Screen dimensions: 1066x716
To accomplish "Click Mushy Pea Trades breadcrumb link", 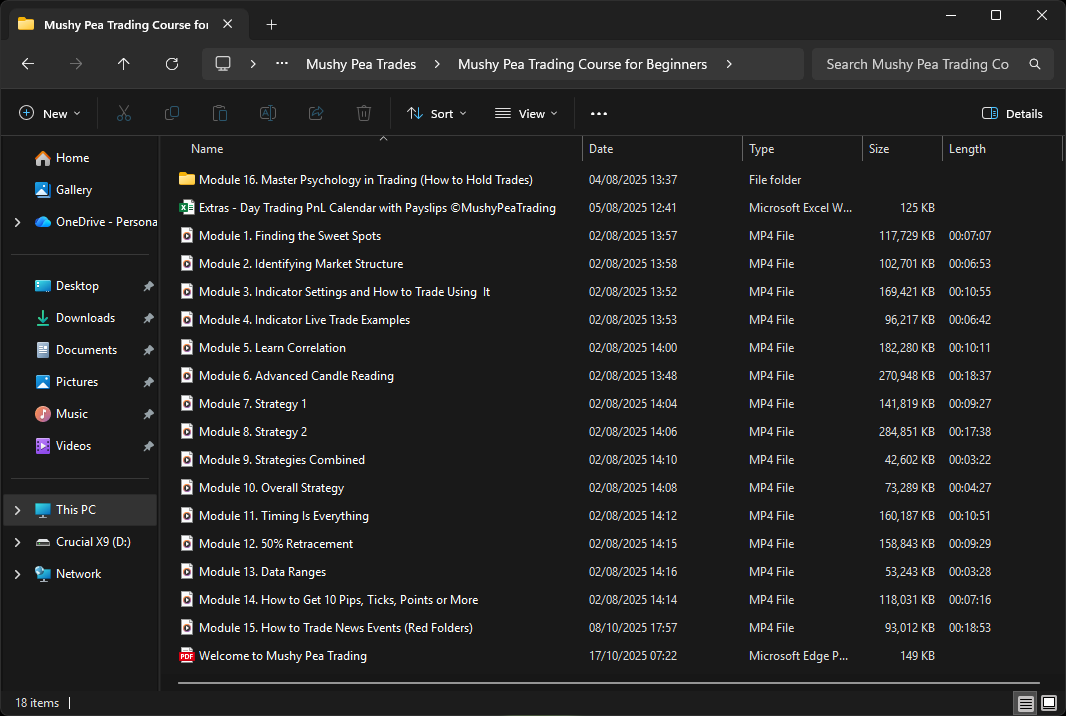I will [x=361, y=64].
